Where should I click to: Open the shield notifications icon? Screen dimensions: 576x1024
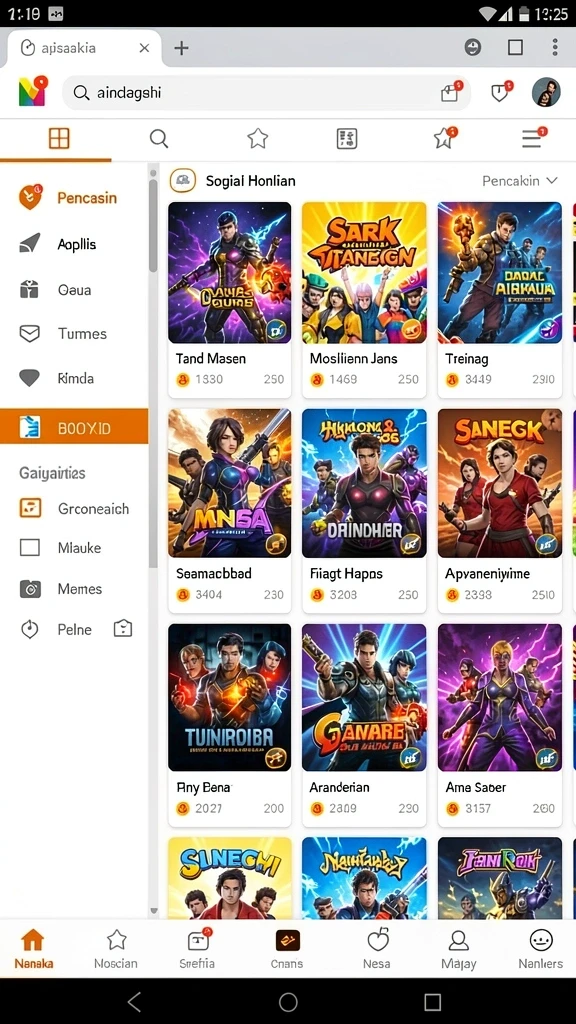click(501, 92)
